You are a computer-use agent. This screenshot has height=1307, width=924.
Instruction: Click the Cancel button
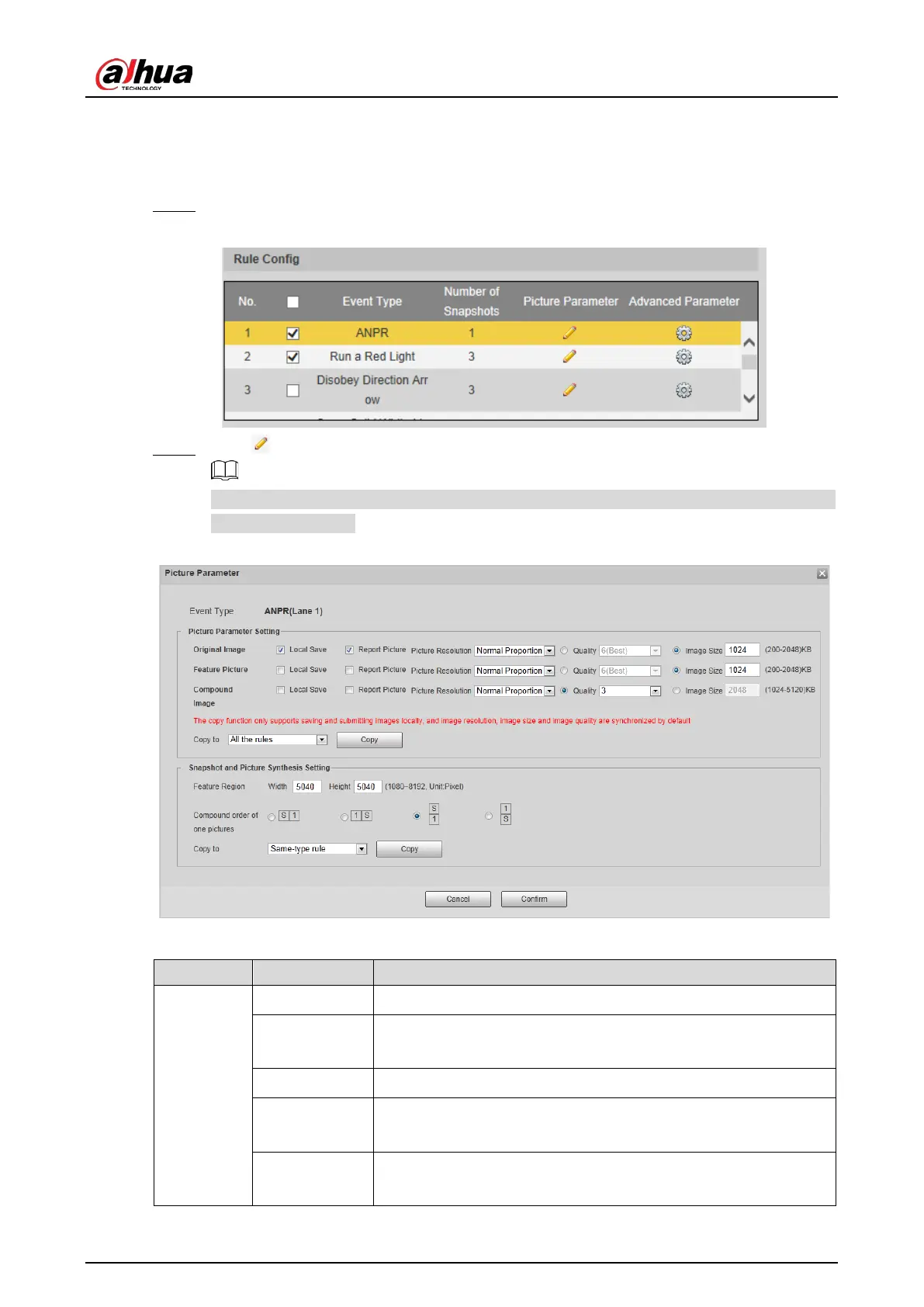(x=458, y=900)
